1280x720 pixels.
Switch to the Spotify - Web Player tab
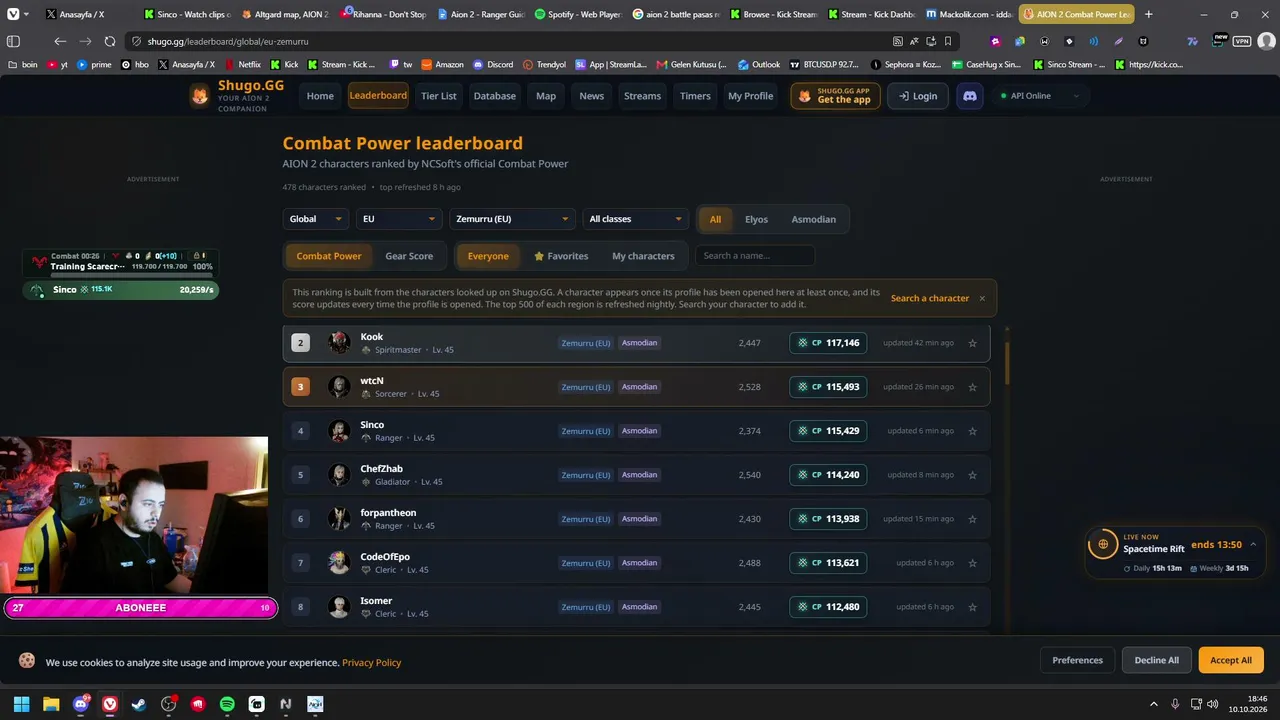(577, 14)
